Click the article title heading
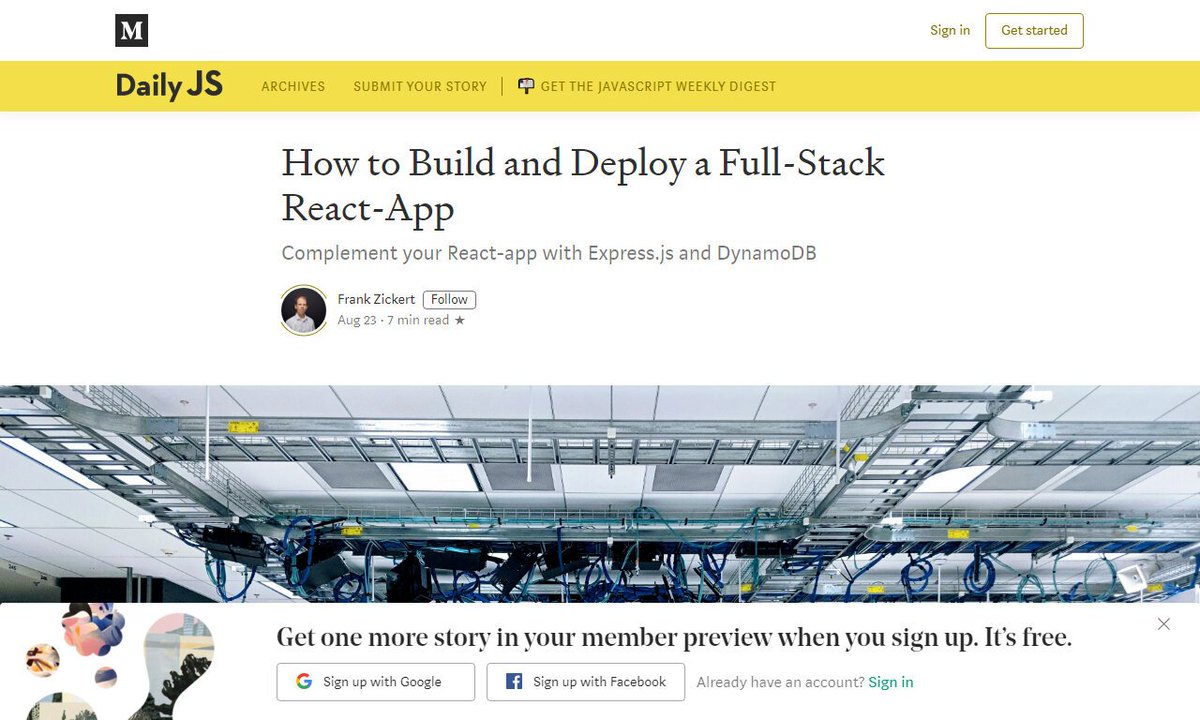This screenshot has width=1200, height=720. (x=583, y=185)
